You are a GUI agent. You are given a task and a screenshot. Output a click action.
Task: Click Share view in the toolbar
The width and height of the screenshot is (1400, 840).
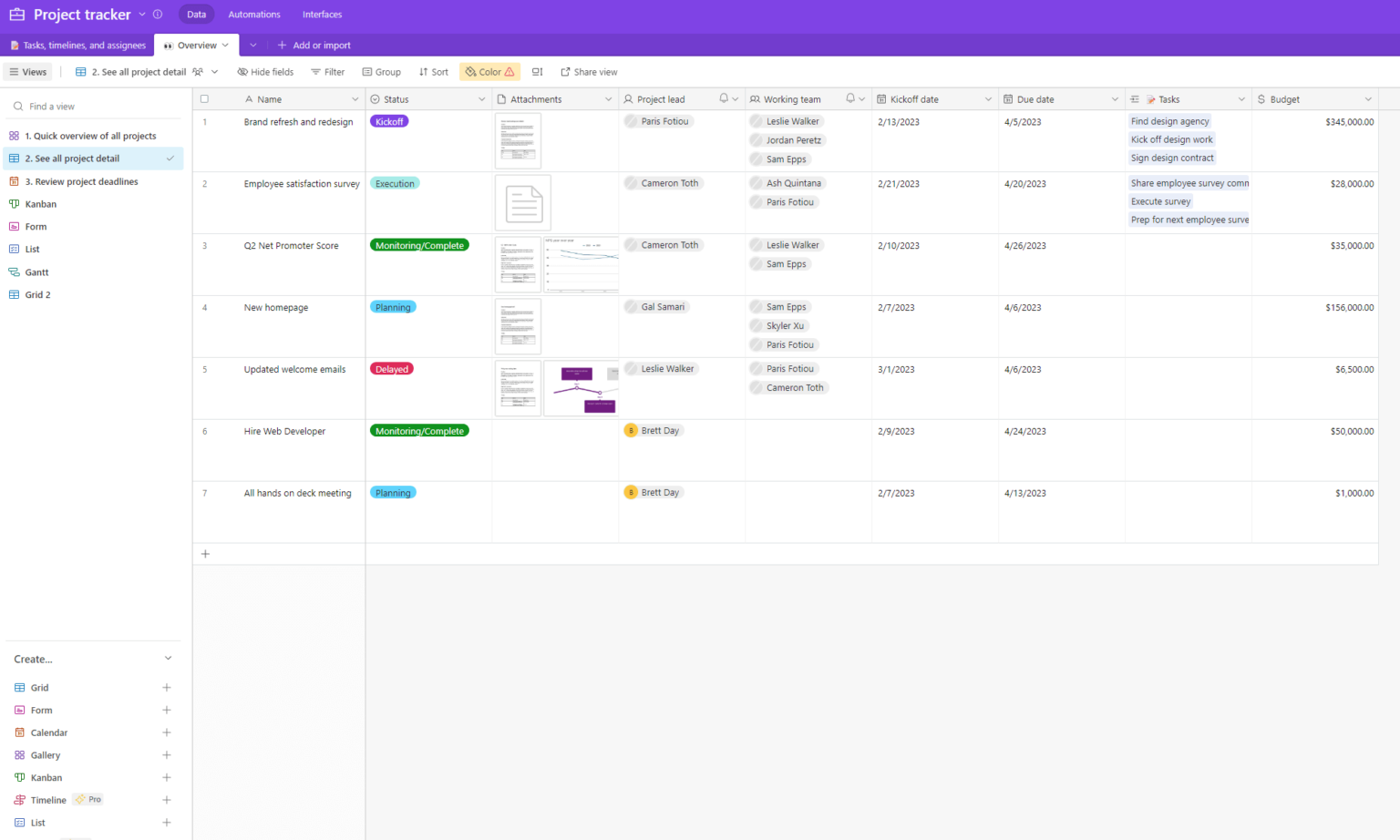(x=589, y=71)
